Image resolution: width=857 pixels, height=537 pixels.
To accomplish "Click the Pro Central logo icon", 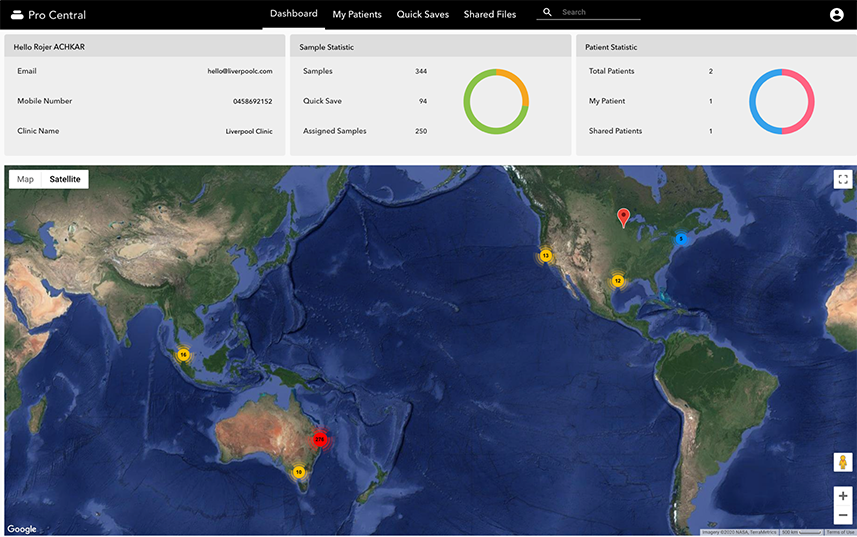I will click(x=16, y=15).
